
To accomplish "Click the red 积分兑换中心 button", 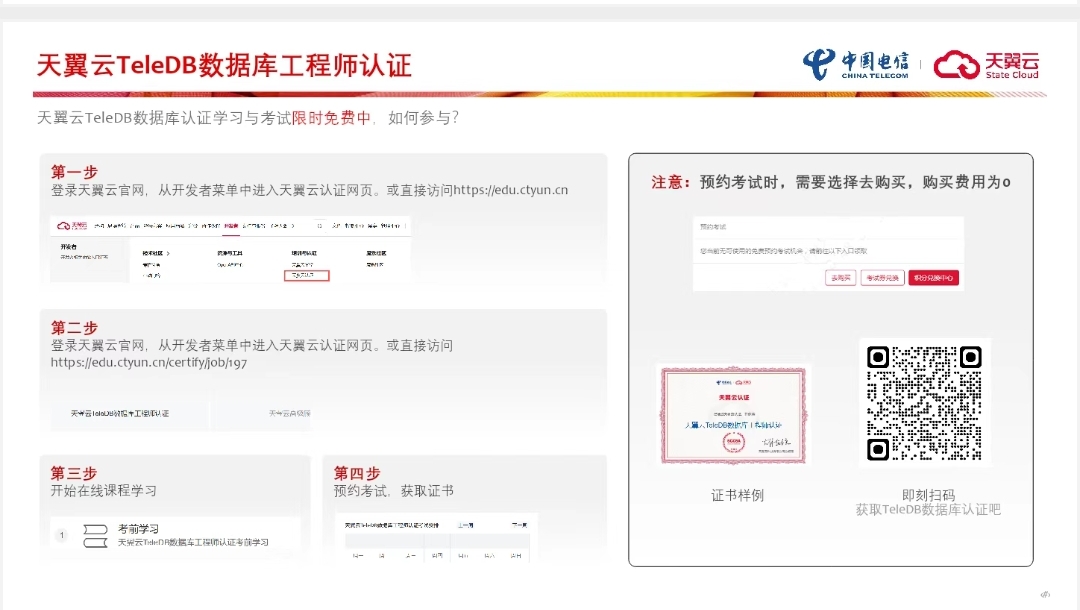I will [x=933, y=277].
